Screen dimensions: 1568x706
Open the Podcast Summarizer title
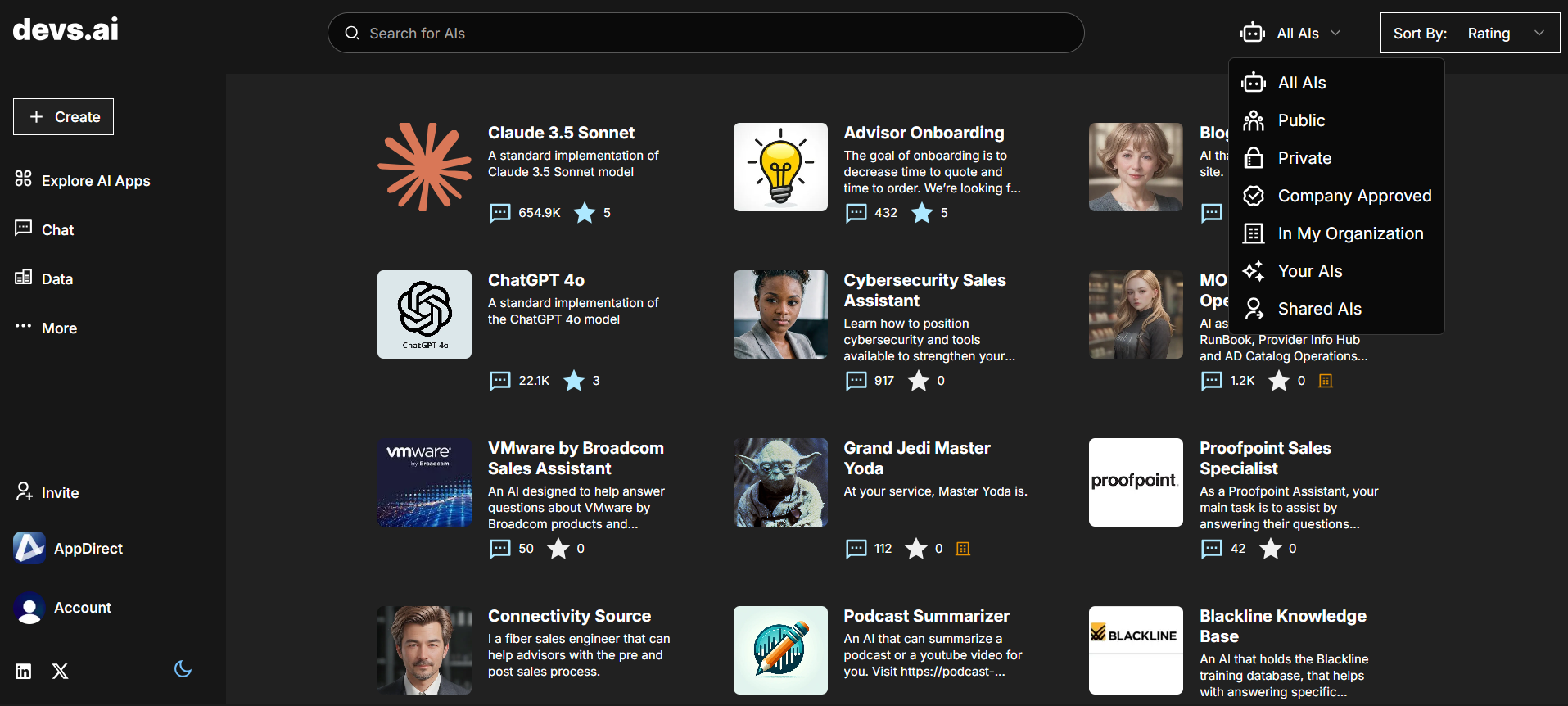(926, 616)
